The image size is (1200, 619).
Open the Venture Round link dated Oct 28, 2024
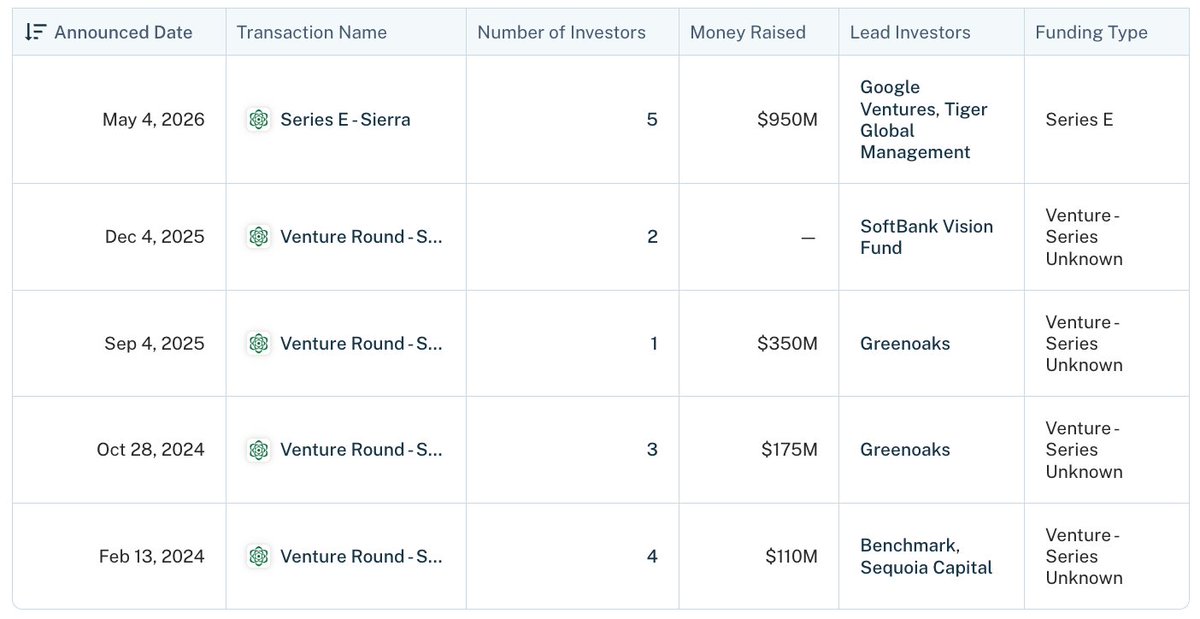pos(361,450)
